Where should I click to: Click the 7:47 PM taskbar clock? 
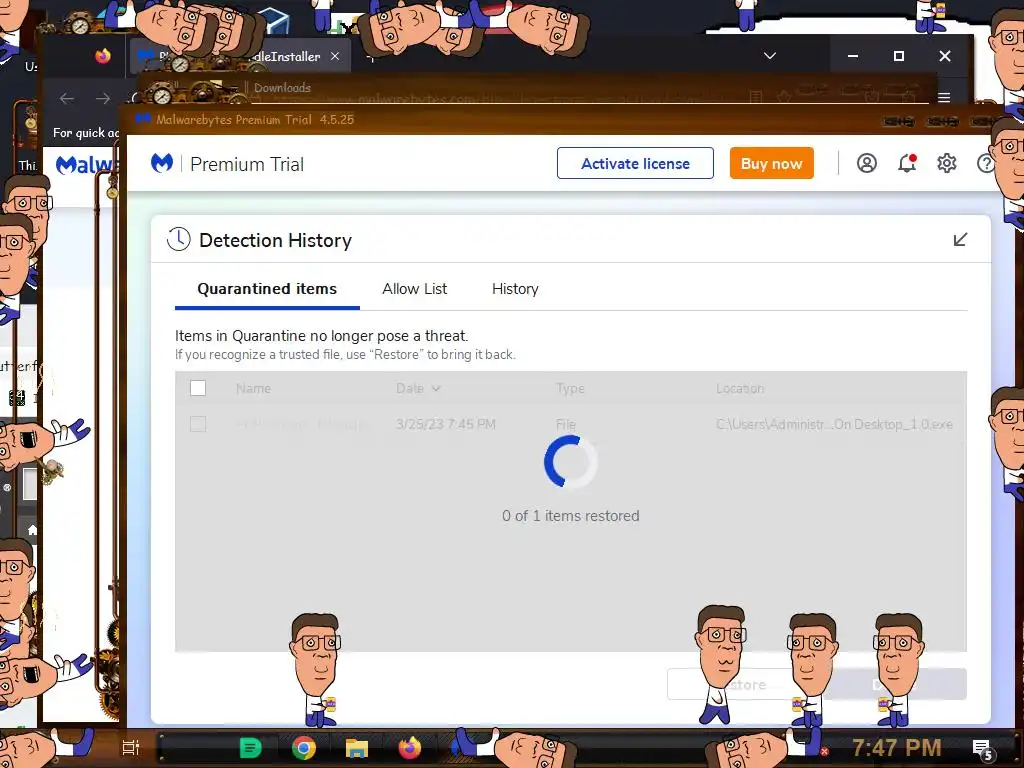pos(897,748)
